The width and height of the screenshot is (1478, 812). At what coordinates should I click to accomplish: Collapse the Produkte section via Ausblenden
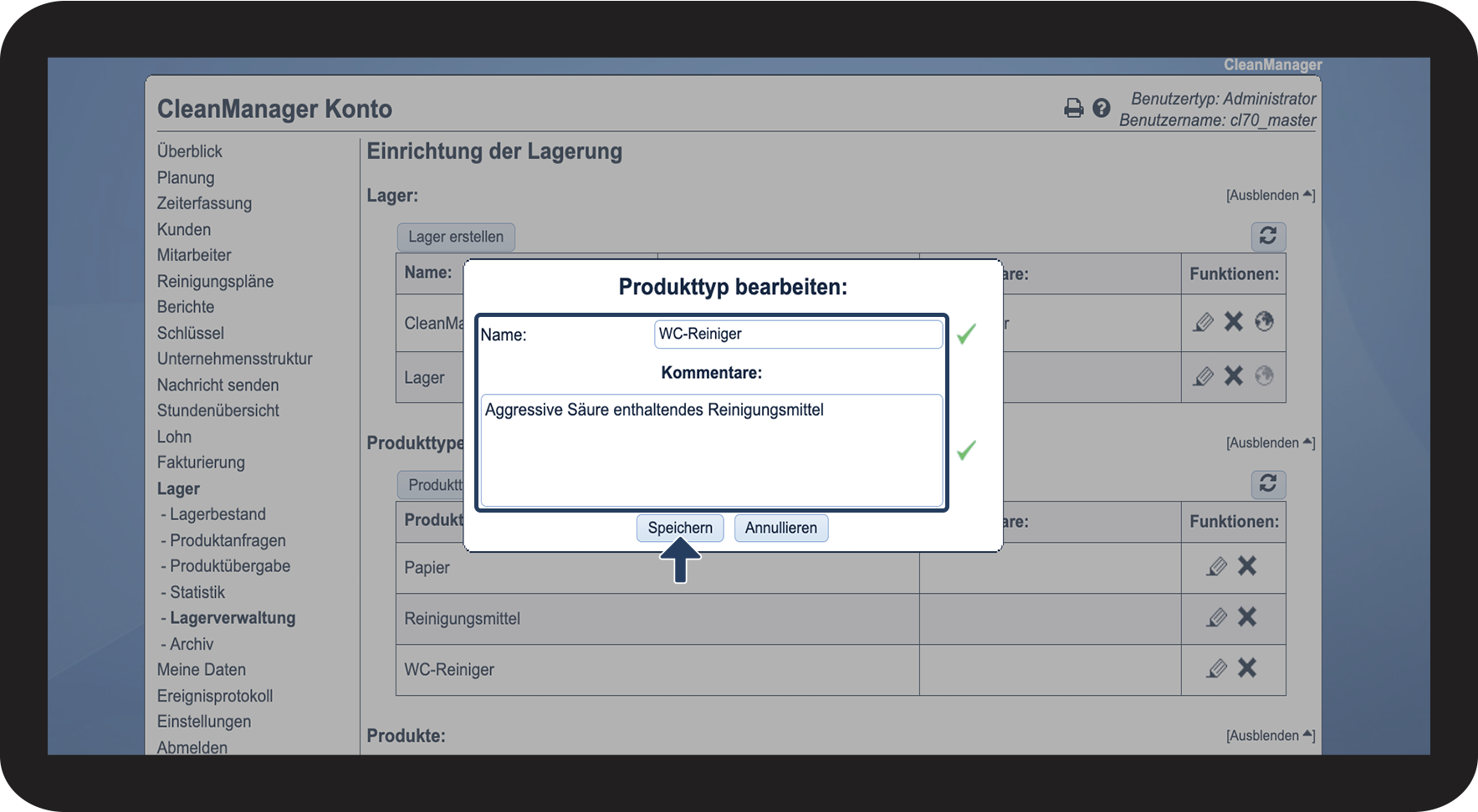coord(1270,735)
